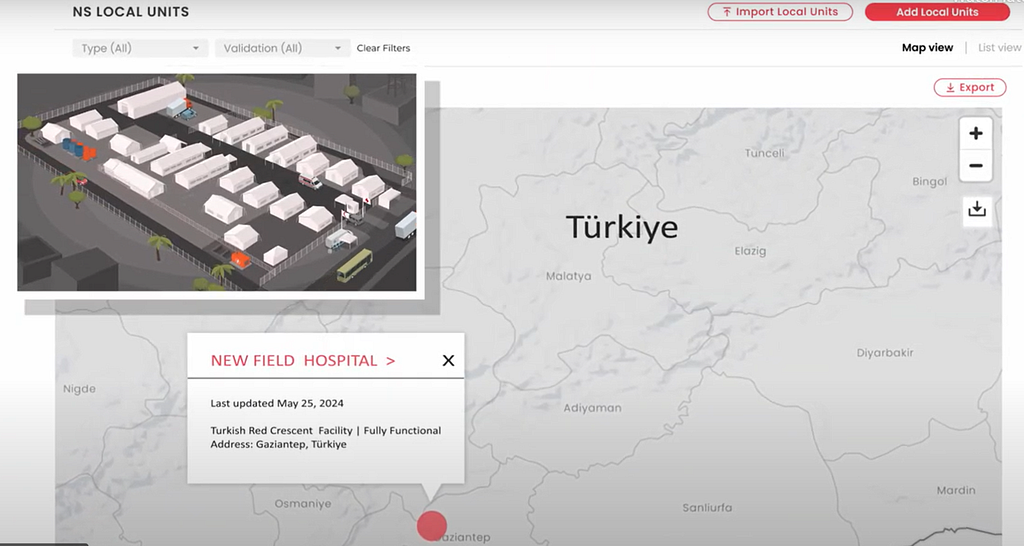This screenshot has width=1024, height=546.
Task: Click the Export button
Action: coord(970,88)
